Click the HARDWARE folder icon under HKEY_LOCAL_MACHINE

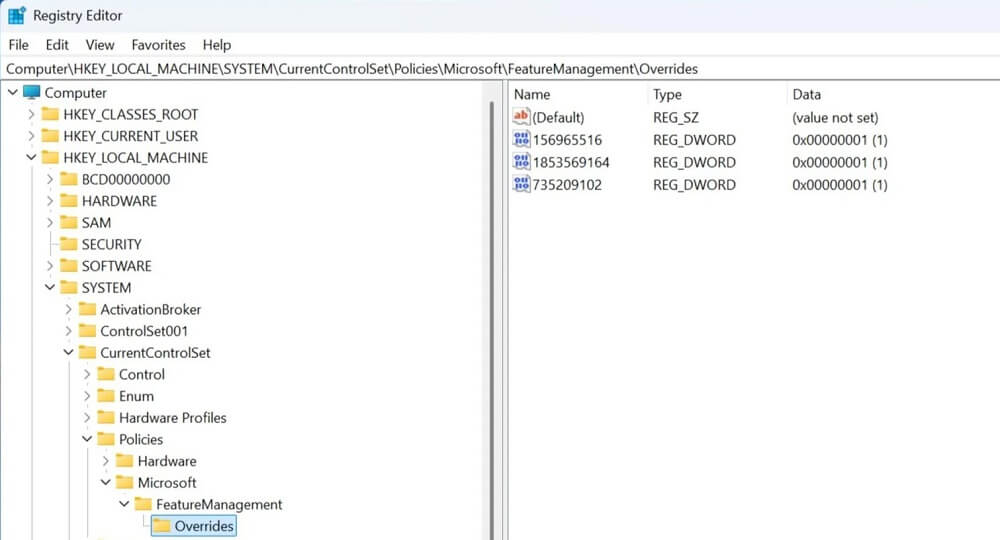[x=68, y=201]
